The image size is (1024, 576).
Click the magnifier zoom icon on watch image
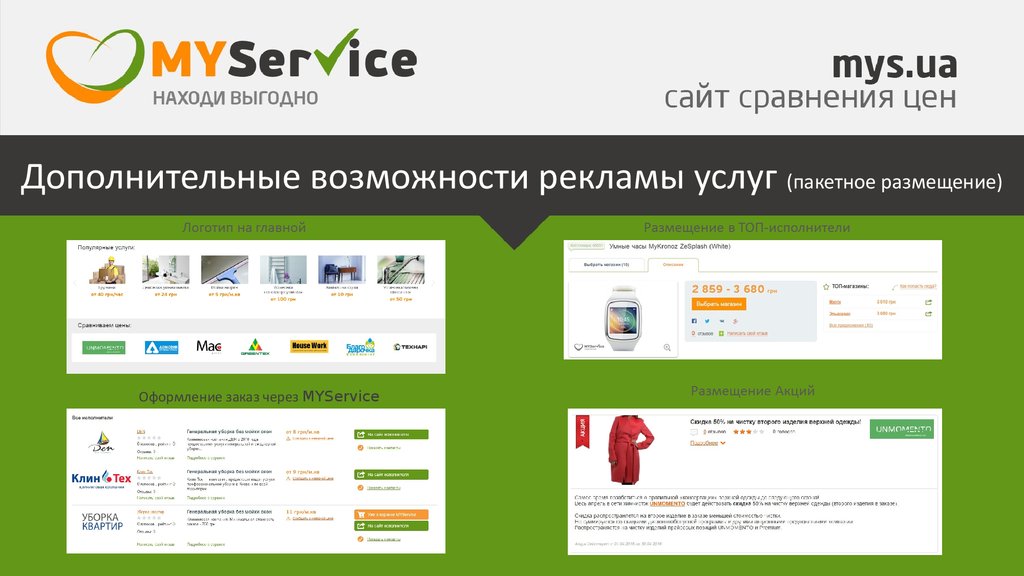[x=667, y=347]
